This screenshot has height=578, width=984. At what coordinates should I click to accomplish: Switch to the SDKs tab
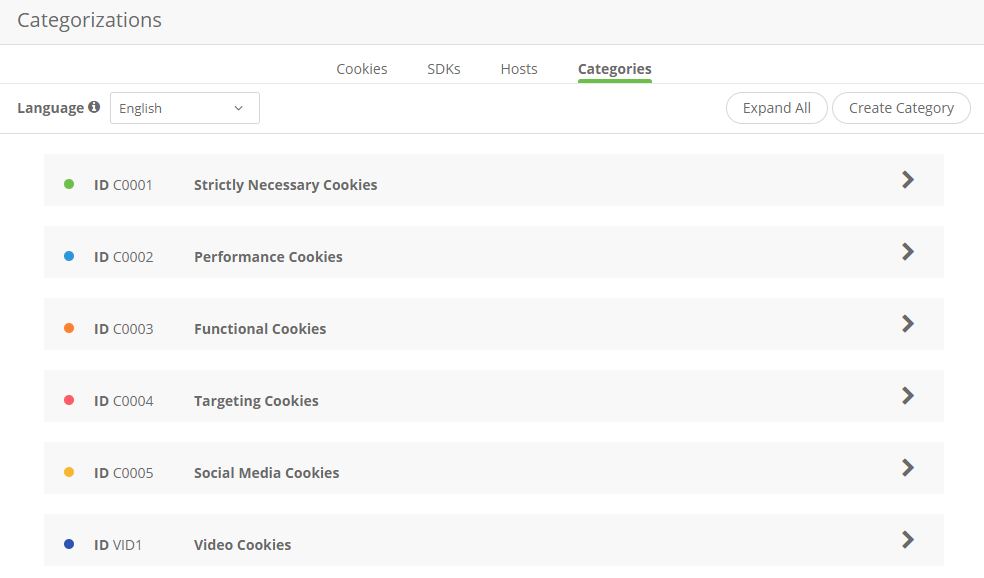444,69
